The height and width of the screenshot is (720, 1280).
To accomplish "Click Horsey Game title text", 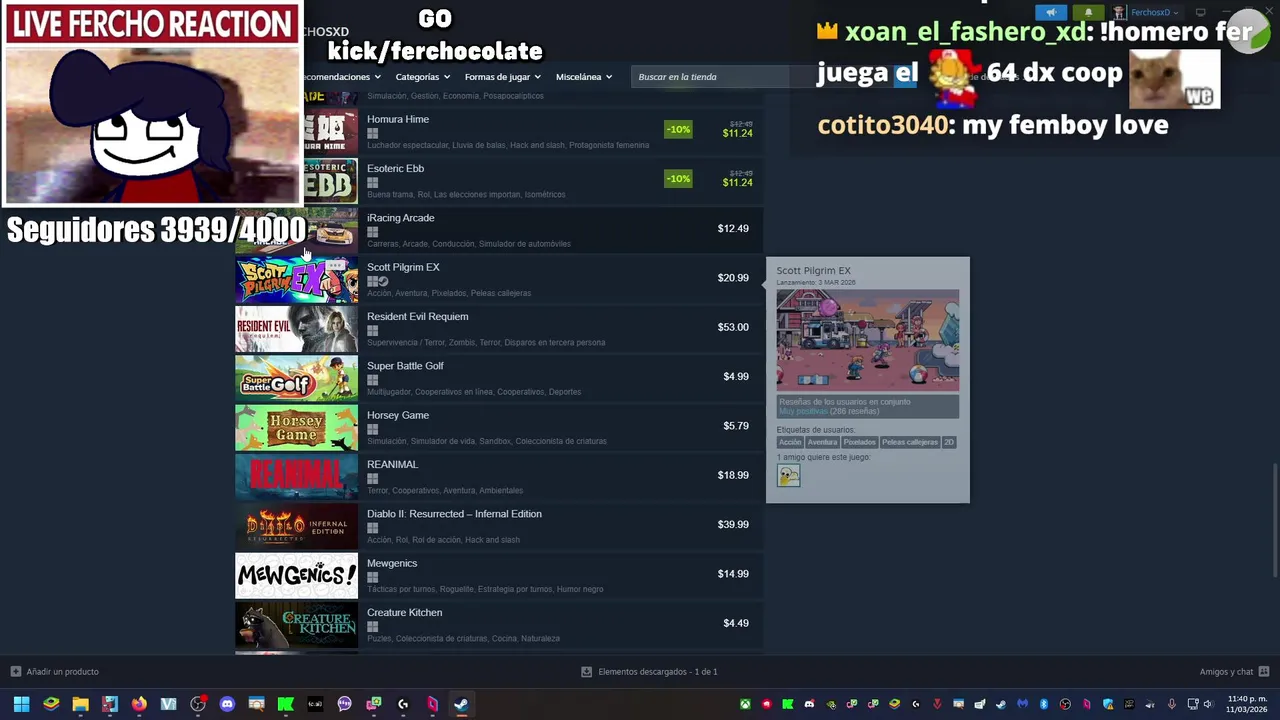I will point(397,415).
